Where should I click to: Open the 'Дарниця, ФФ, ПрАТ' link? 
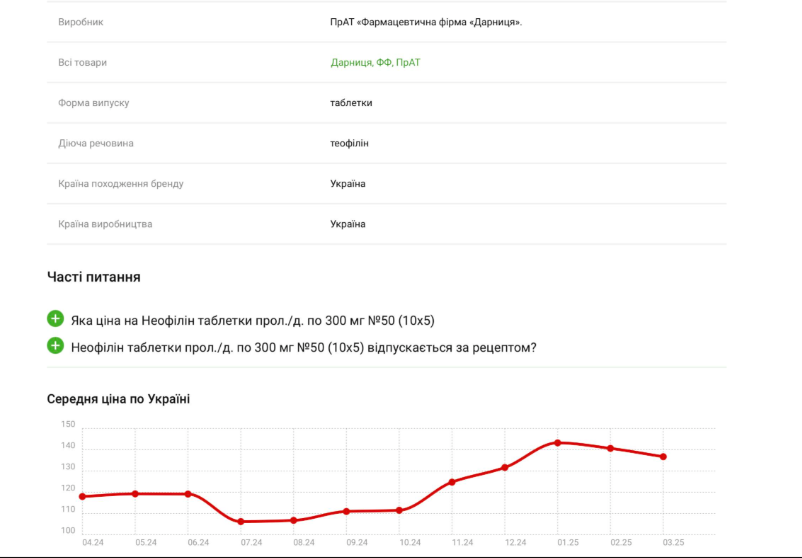coord(375,62)
